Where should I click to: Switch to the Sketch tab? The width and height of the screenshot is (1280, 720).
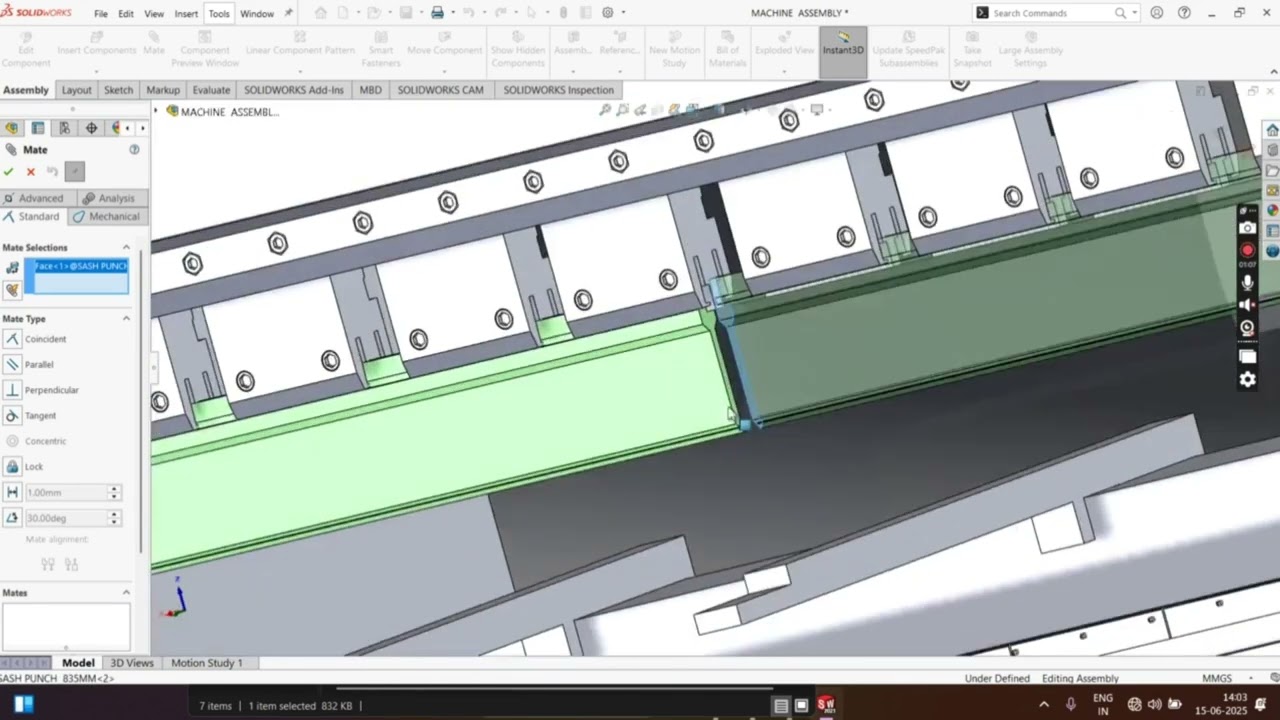pos(118,90)
